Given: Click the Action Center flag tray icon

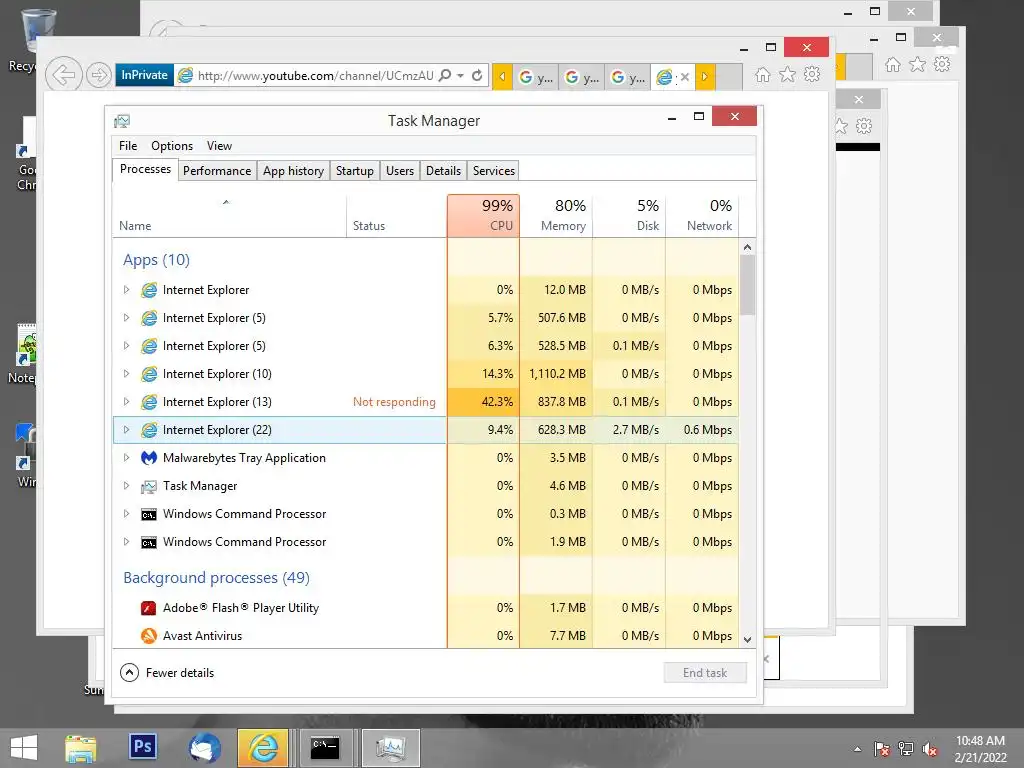Looking at the screenshot, I should 881,749.
